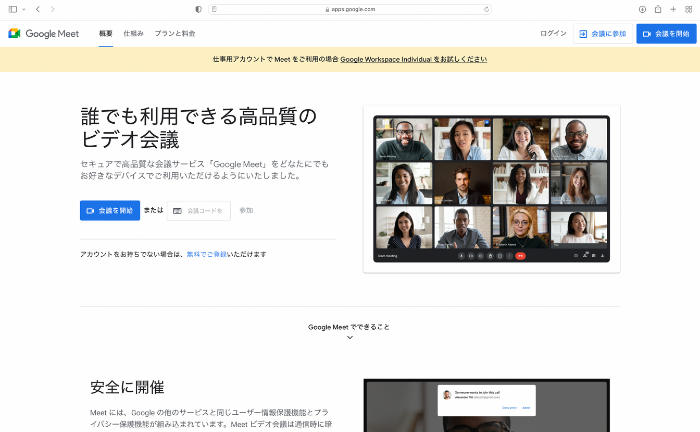Open the 無料でご登録 link

coord(206,254)
